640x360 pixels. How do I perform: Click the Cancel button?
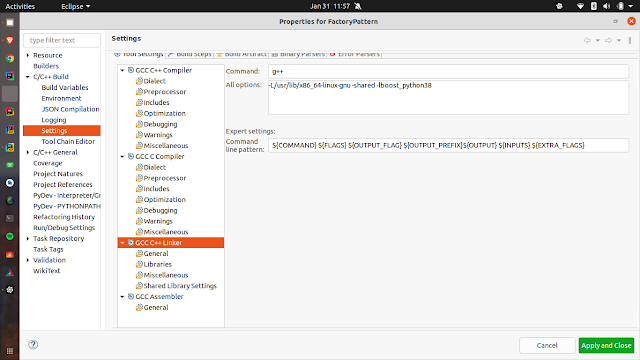547,345
